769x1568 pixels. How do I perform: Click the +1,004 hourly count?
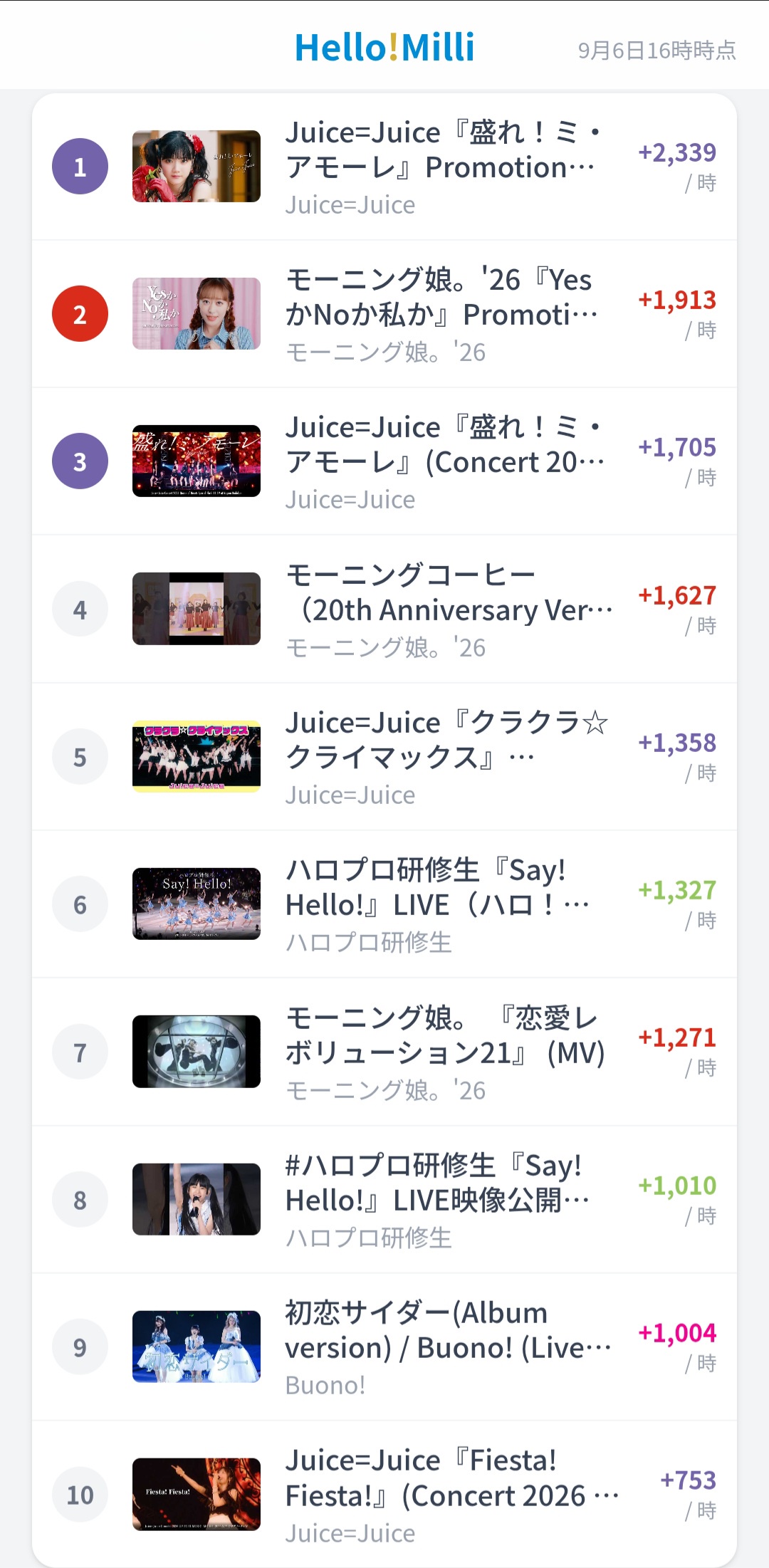(x=677, y=1332)
